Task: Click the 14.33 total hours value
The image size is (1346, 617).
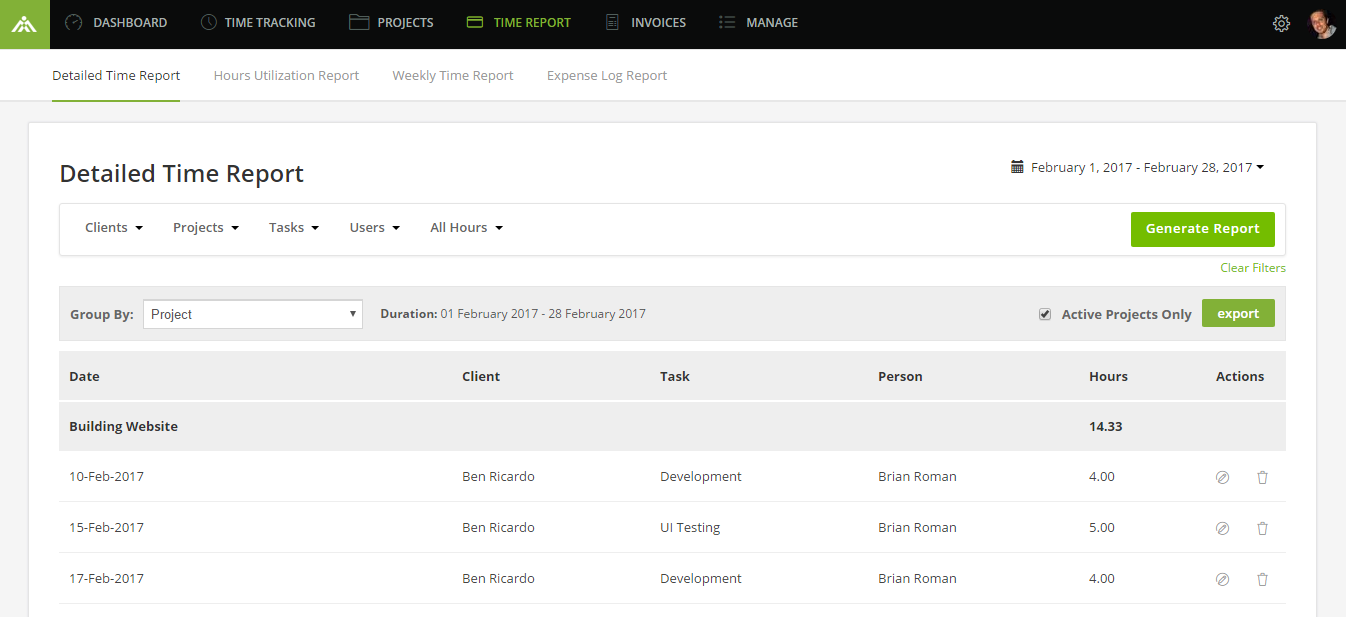Action: [1106, 426]
